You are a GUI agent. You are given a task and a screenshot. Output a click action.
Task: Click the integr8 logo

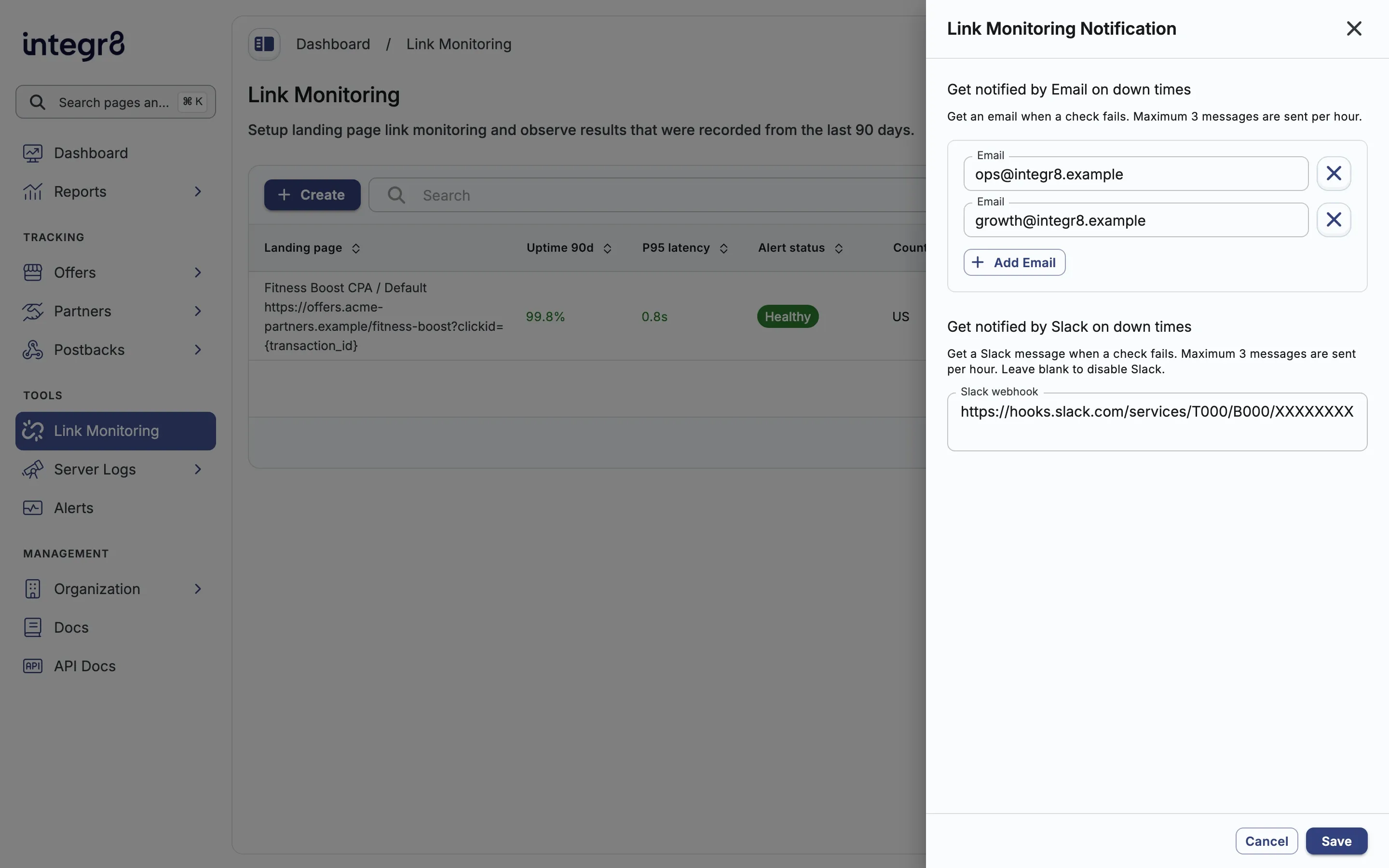[x=73, y=45]
